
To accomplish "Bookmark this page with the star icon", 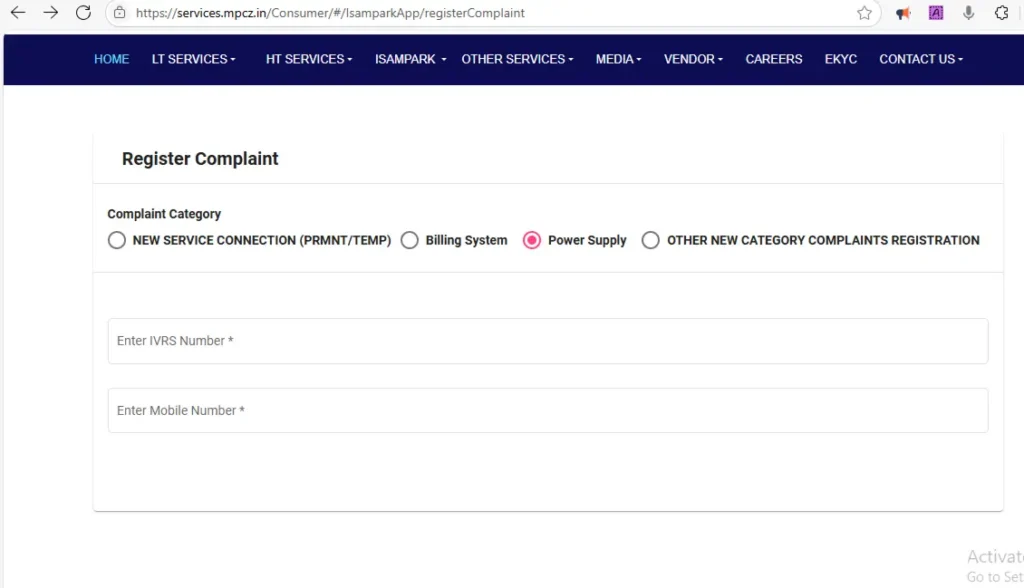I will [x=864, y=13].
